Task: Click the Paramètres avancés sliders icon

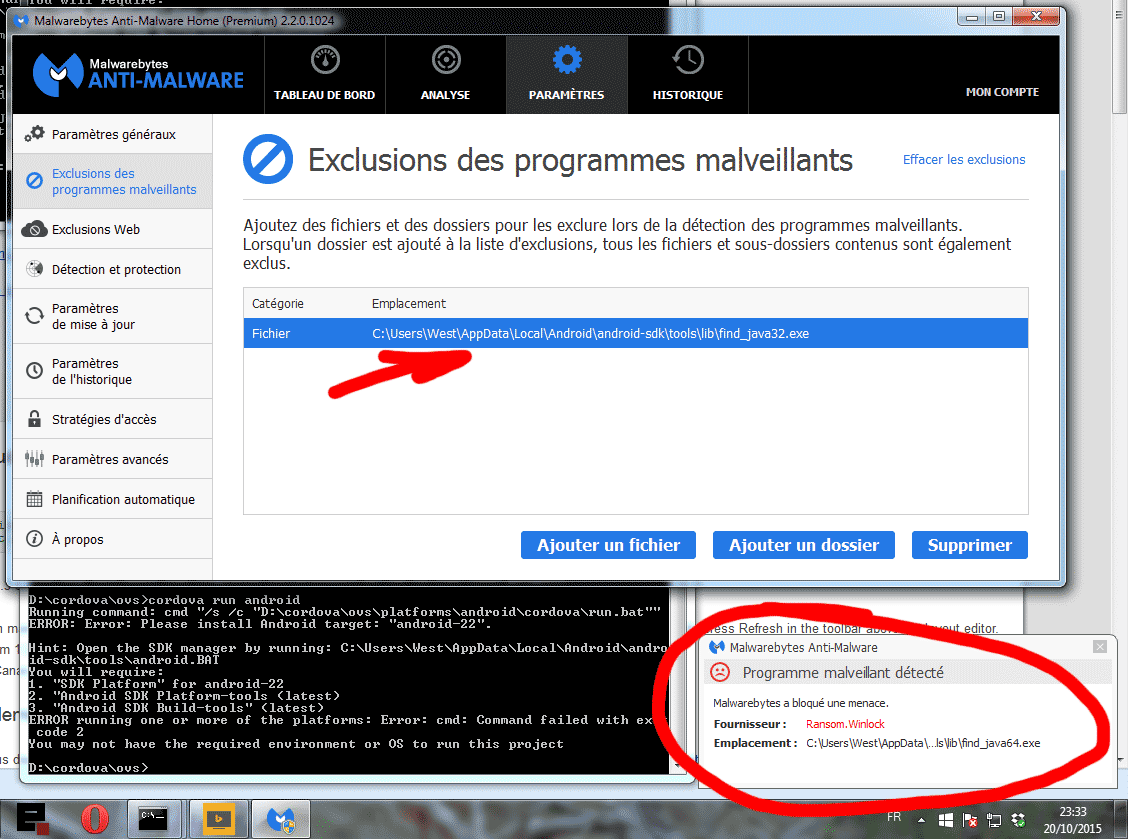Action: point(35,459)
